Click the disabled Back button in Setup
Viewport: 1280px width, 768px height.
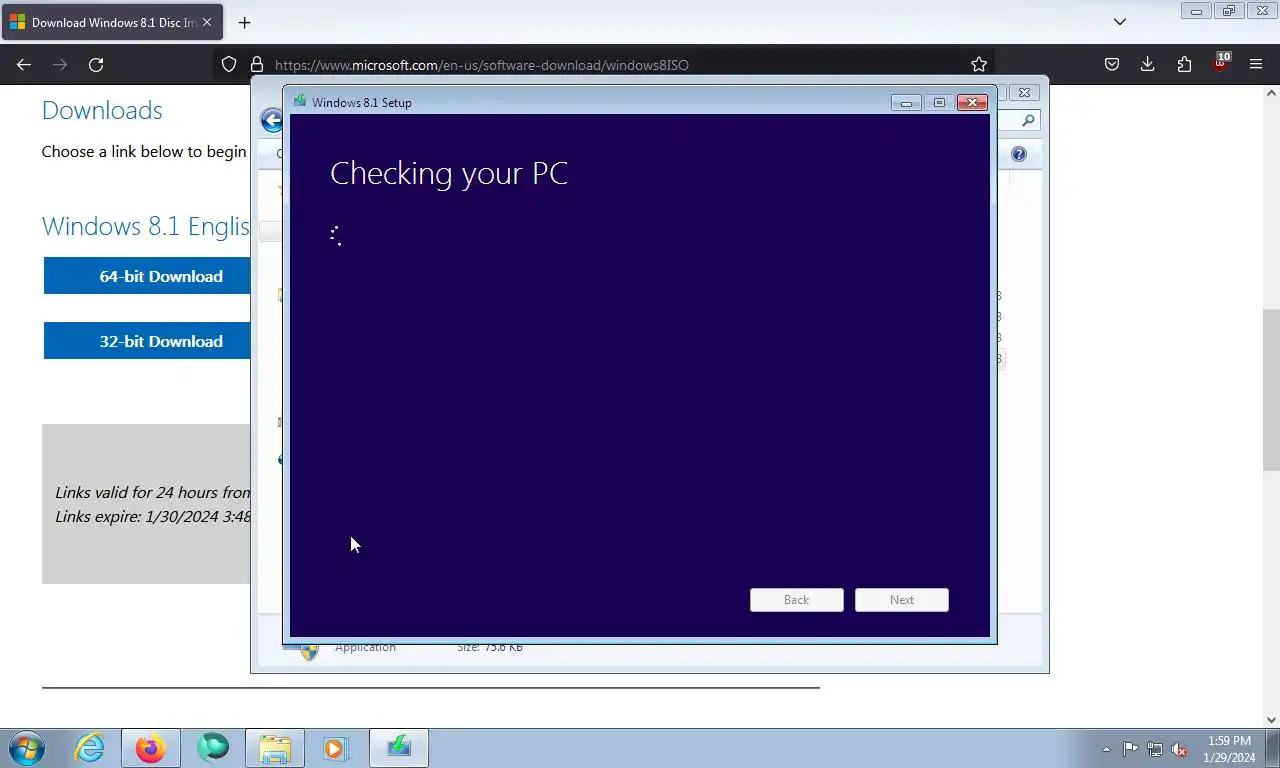point(797,599)
